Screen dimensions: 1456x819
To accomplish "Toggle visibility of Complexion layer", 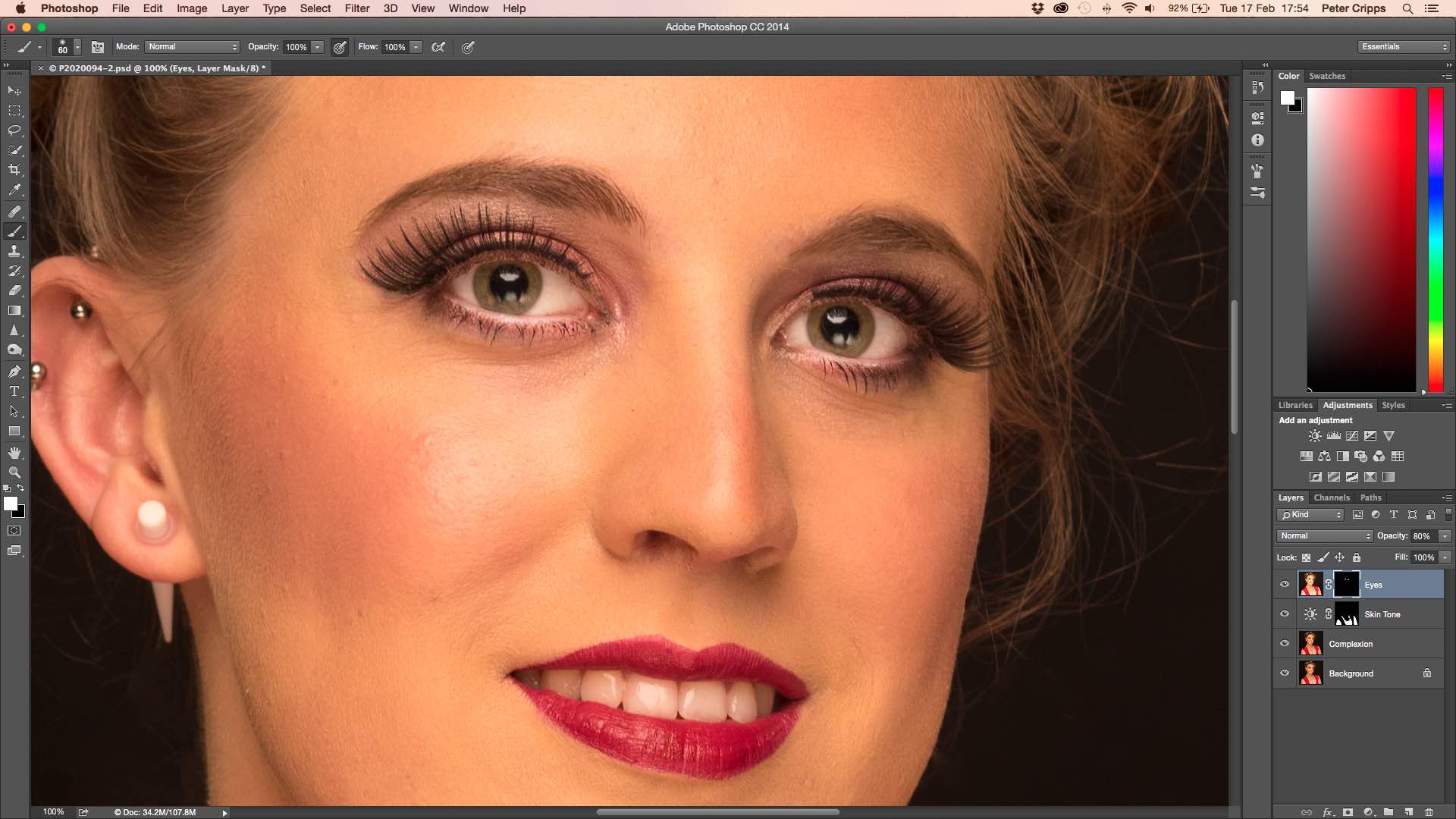I will [x=1285, y=644].
